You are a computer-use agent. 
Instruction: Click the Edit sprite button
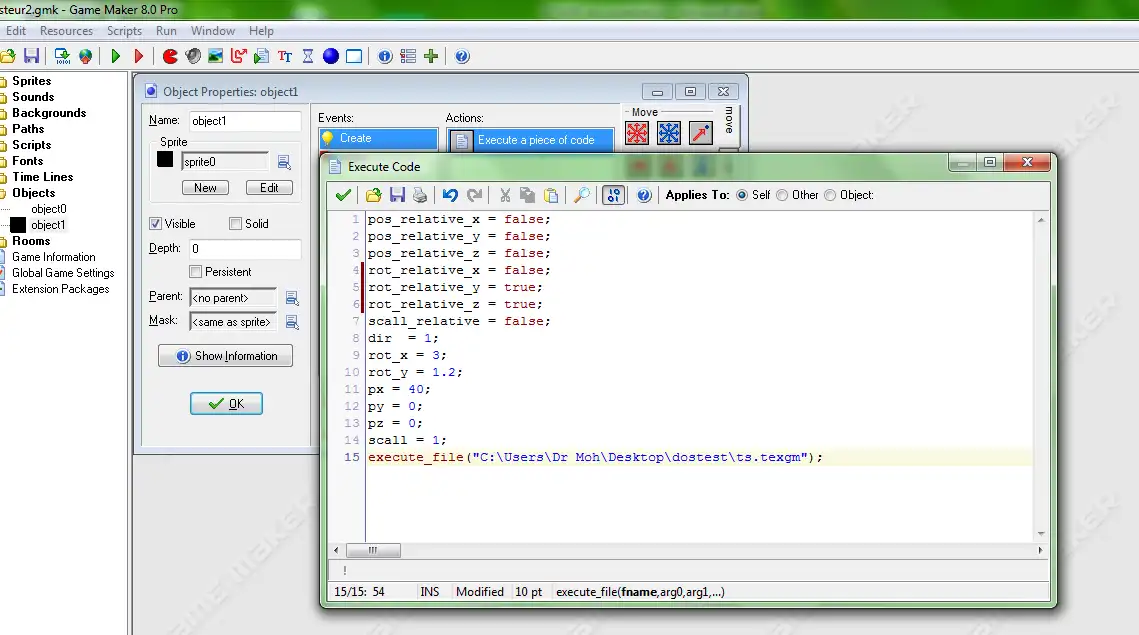pyautogui.click(x=269, y=187)
